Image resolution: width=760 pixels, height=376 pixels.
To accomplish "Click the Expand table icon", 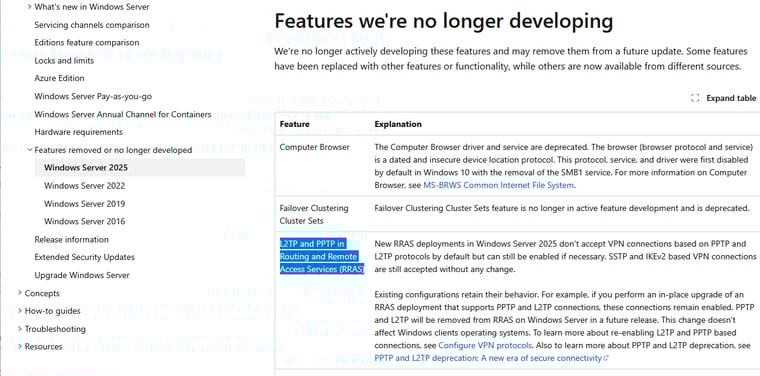I will 695,98.
